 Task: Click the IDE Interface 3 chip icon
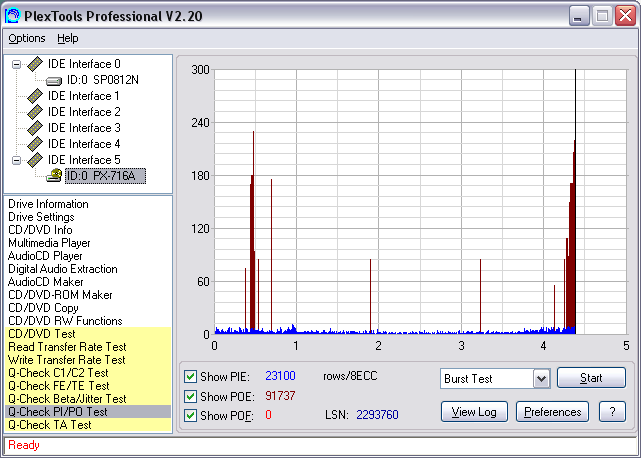click(x=35, y=128)
